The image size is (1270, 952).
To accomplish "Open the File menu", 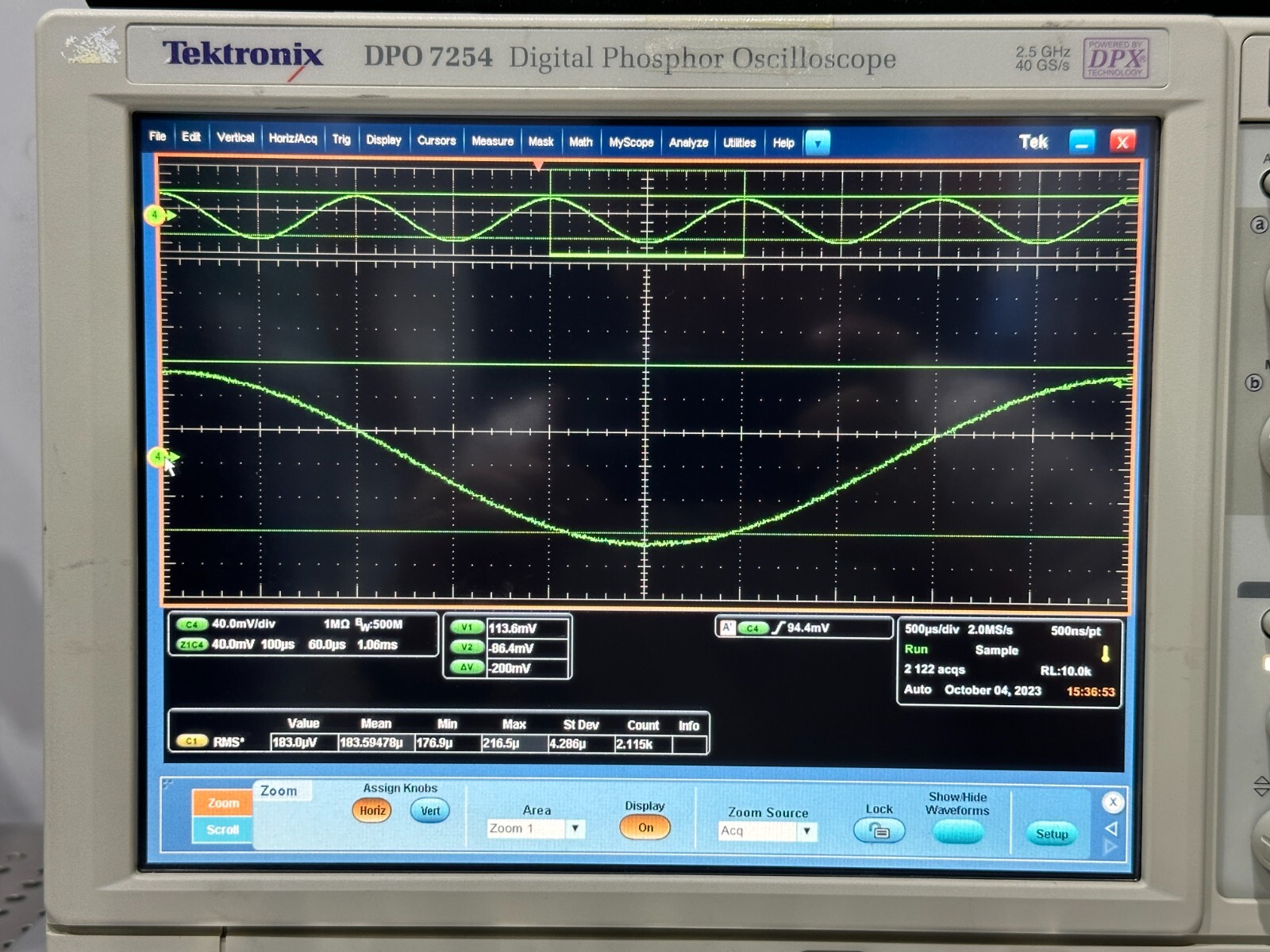I will click(x=157, y=136).
